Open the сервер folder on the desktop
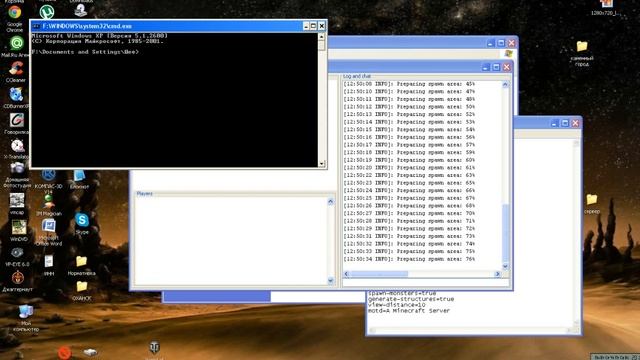Viewport: 640px width, 360px height. [592, 199]
